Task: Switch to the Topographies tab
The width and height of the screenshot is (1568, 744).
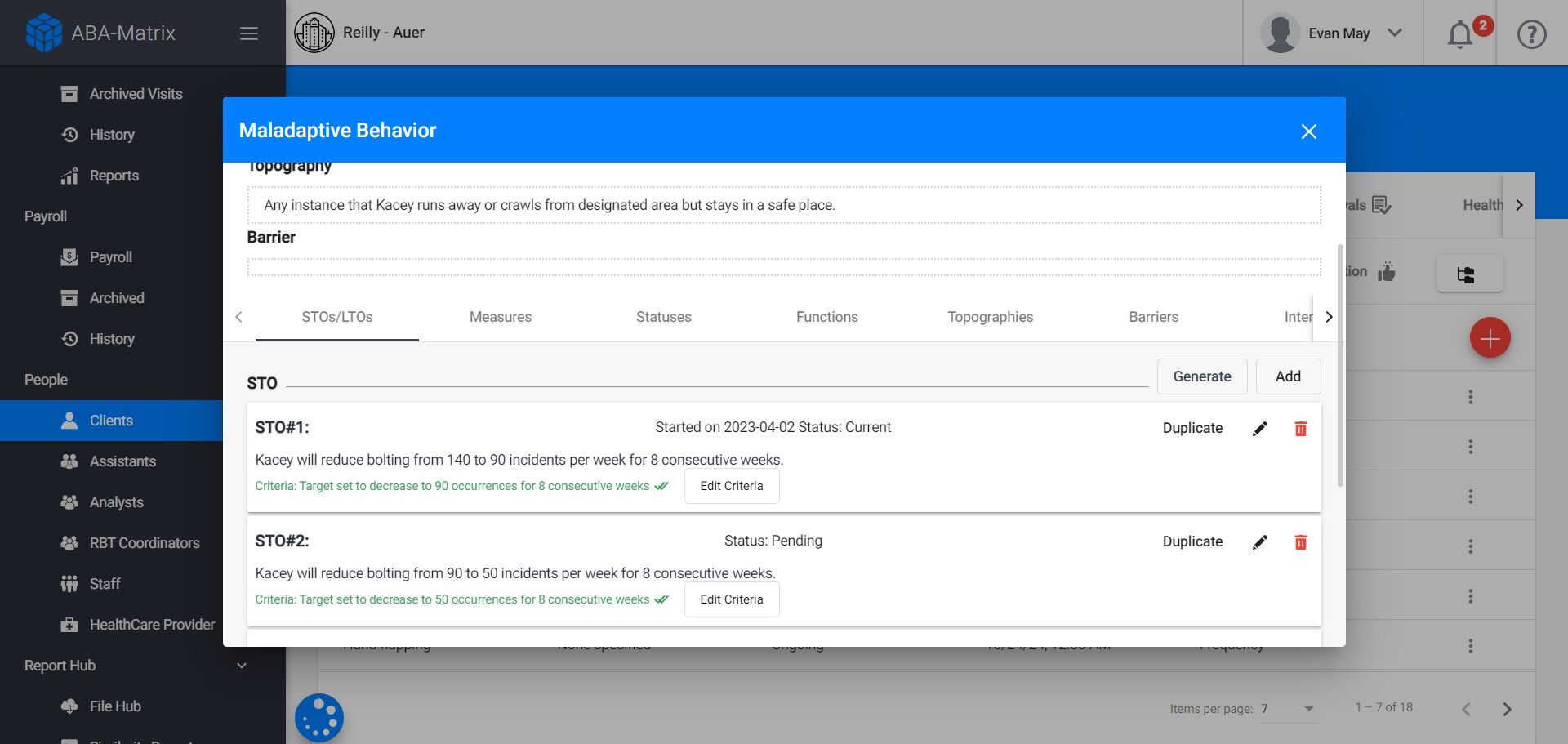Action: (990, 317)
